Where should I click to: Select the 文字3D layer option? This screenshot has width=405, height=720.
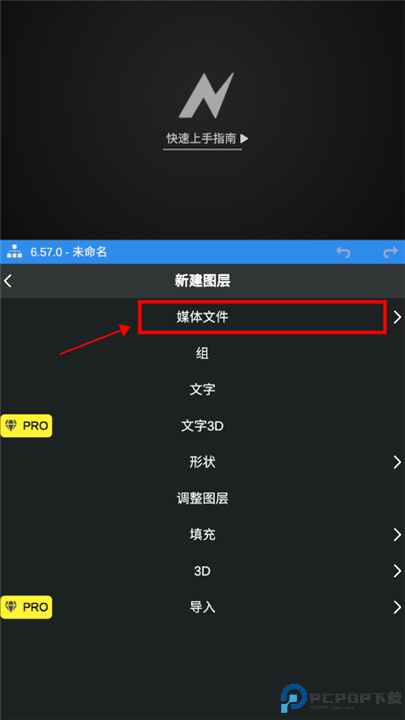(202, 426)
